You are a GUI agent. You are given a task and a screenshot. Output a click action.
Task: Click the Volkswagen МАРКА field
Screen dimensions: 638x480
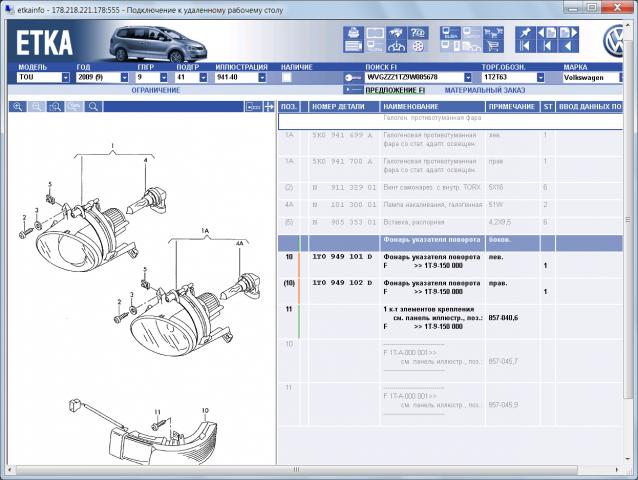click(591, 77)
